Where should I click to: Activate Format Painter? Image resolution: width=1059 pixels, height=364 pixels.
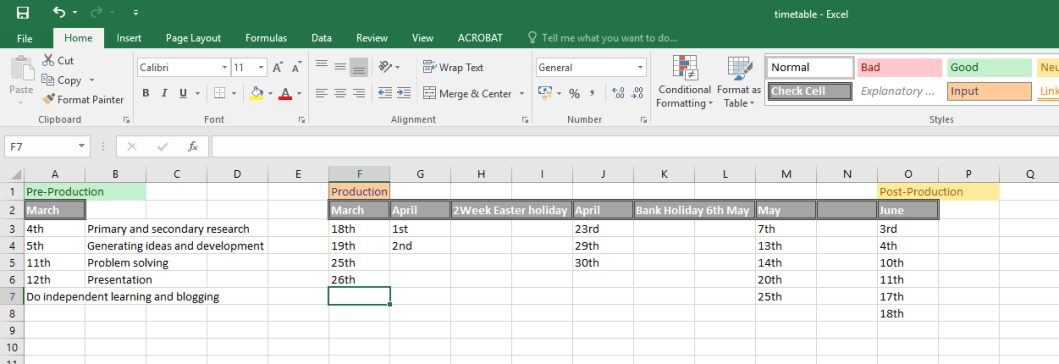click(82, 99)
